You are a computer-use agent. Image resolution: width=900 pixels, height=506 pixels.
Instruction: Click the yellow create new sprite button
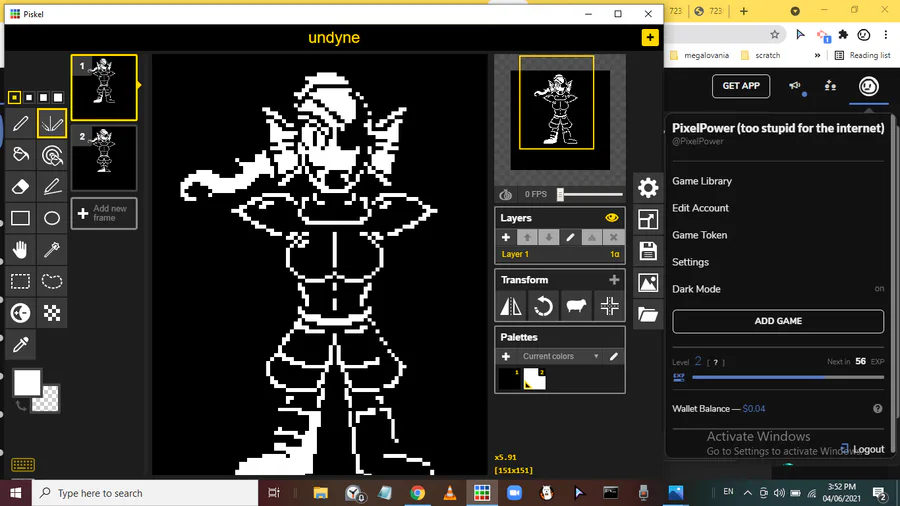pos(650,37)
